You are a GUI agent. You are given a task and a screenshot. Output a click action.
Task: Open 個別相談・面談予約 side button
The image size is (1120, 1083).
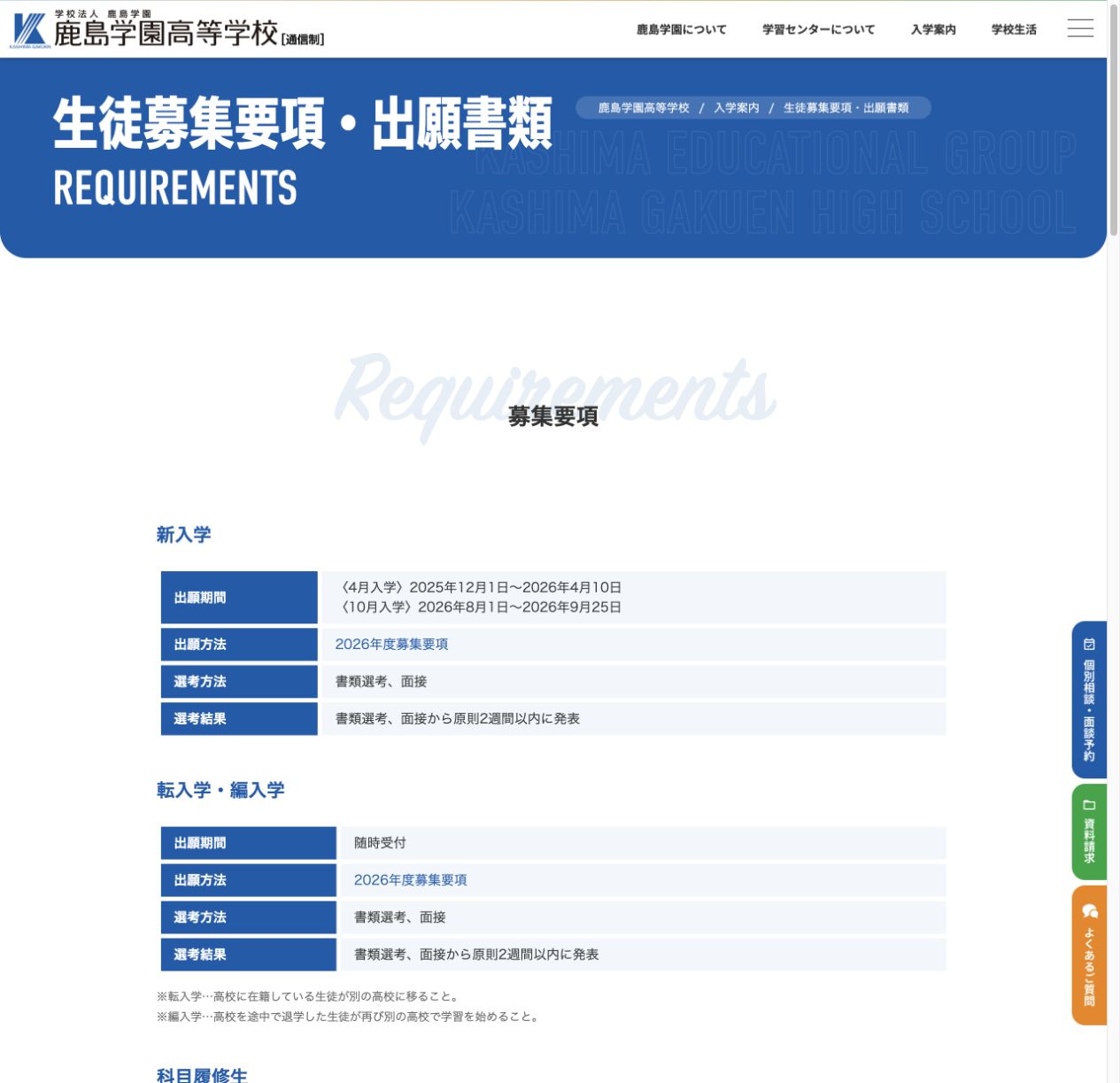click(x=1089, y=700)
